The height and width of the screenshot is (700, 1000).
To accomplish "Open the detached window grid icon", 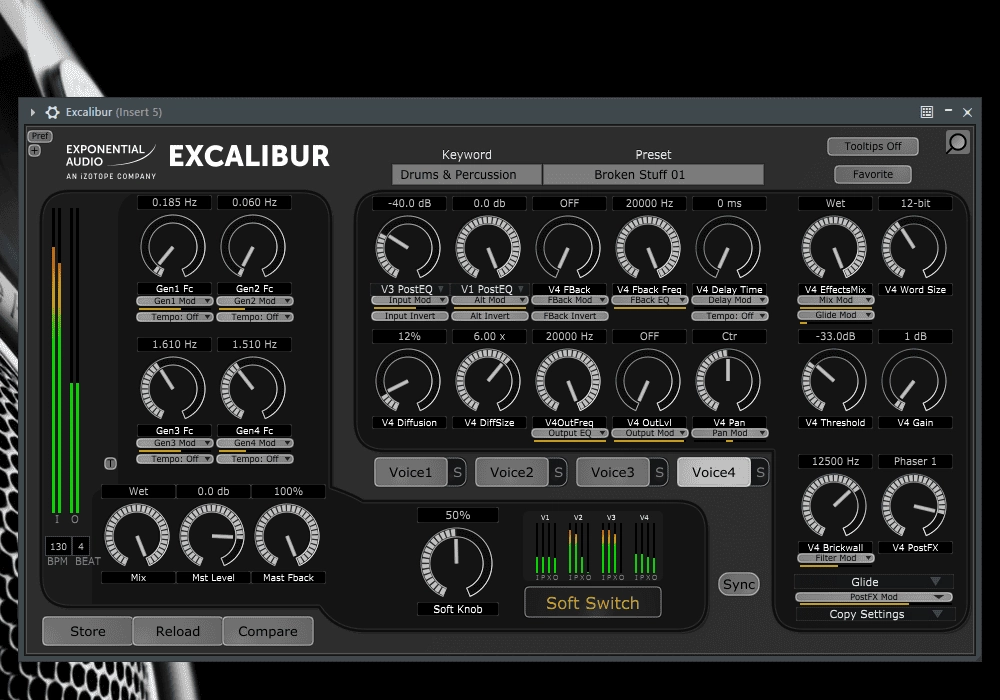I will 927,112.
